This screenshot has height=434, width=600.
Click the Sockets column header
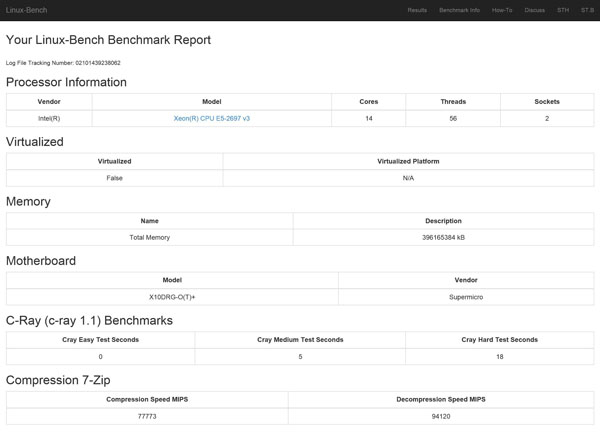tap(547, 101)
